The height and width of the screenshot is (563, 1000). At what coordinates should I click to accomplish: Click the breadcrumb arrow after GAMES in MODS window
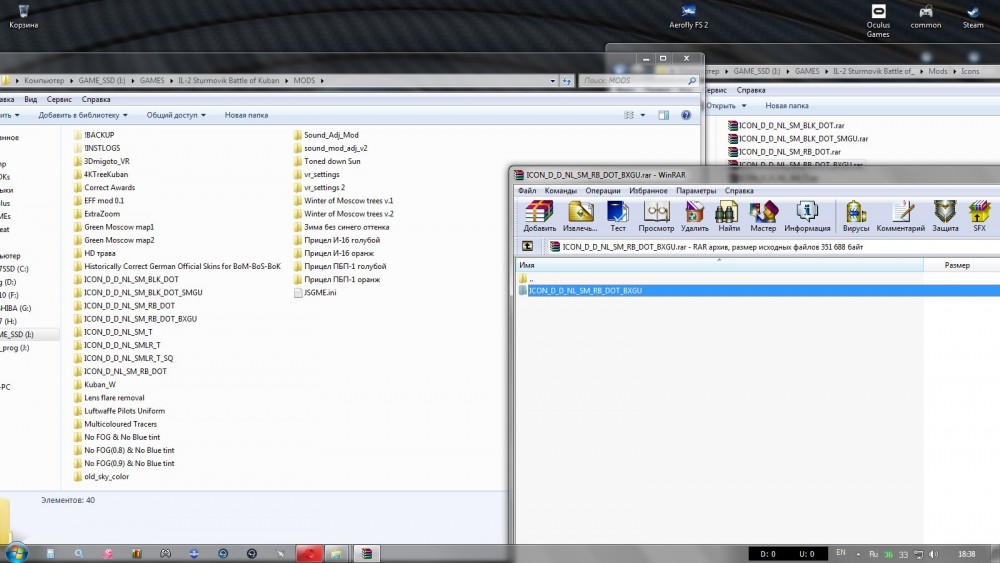click(171, 81)
